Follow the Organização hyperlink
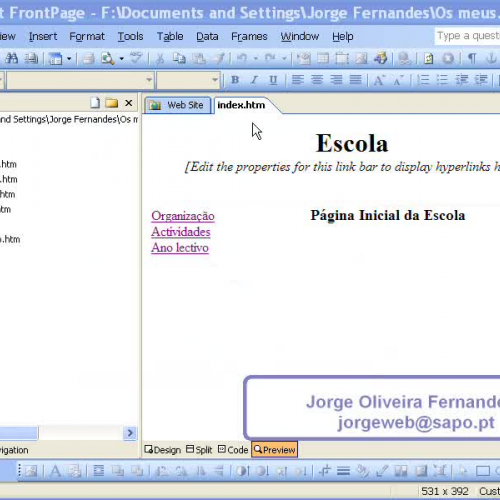Screen dimensions: 500x500 (183, 216)
